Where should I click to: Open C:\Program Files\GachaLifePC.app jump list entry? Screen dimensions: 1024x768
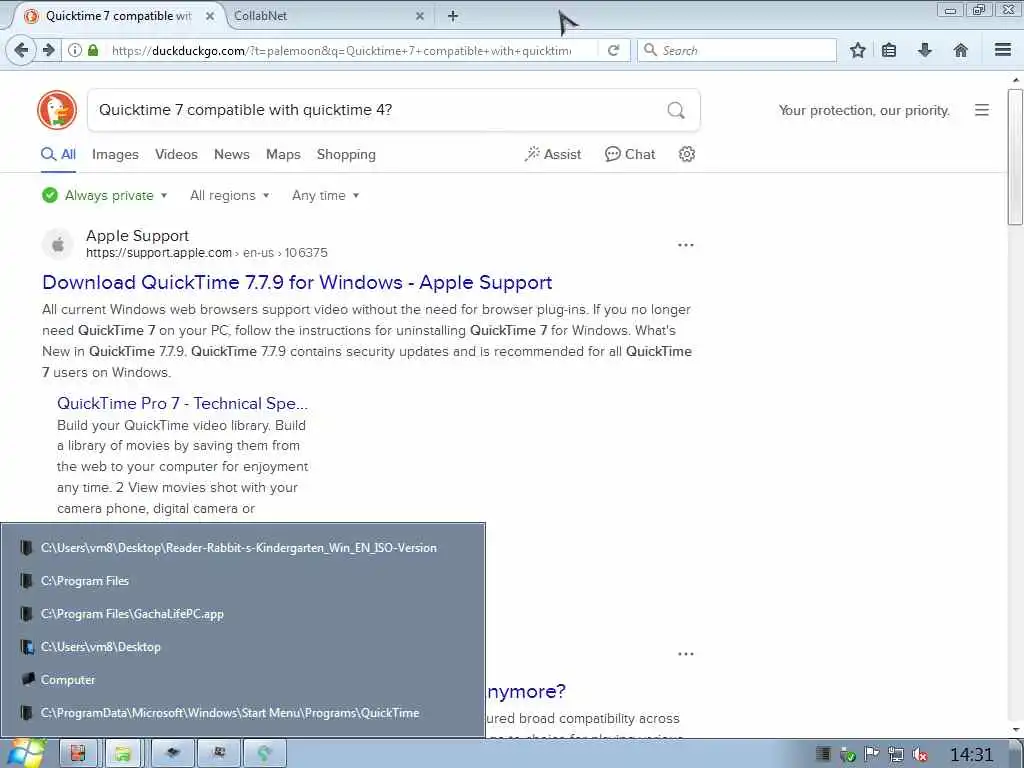point(243,614)
